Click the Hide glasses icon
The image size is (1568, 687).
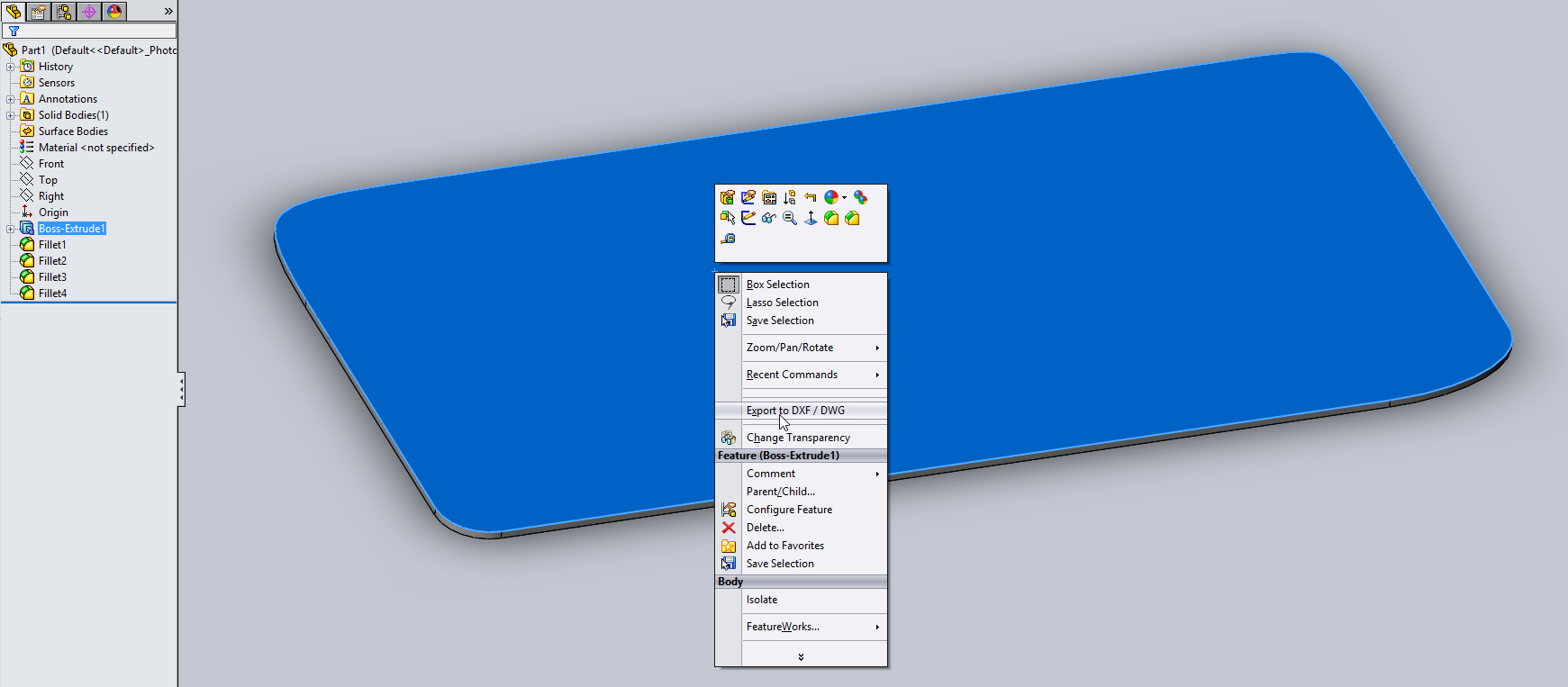coord(769,218)
